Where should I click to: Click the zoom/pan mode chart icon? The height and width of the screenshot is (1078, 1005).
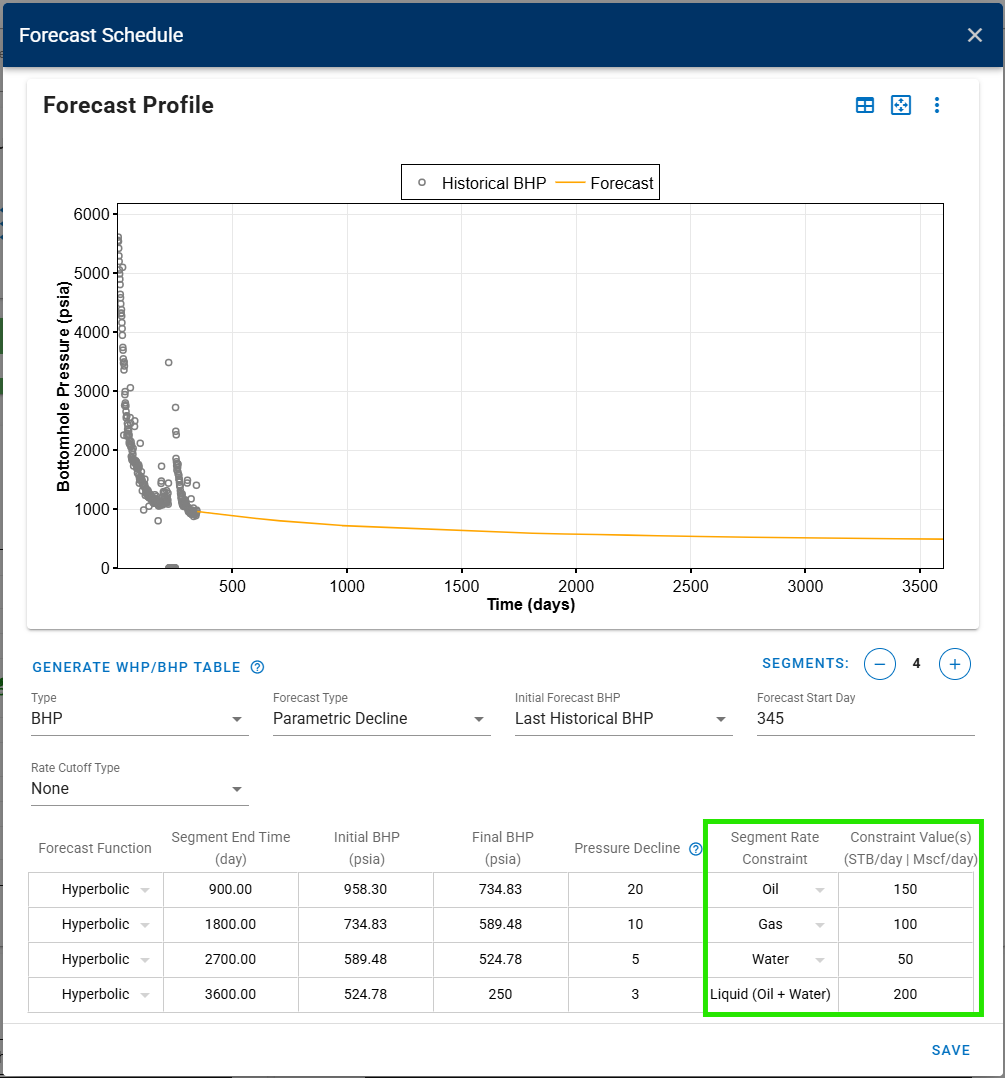pyautogui.click(x=901, y=105)
